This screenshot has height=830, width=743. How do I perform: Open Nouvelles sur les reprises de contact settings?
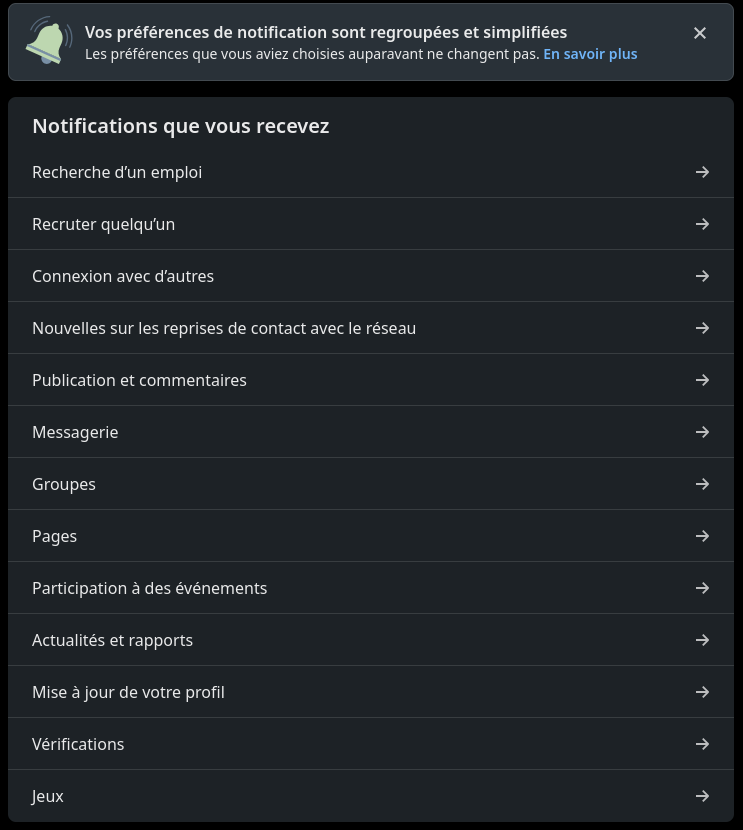371,328
